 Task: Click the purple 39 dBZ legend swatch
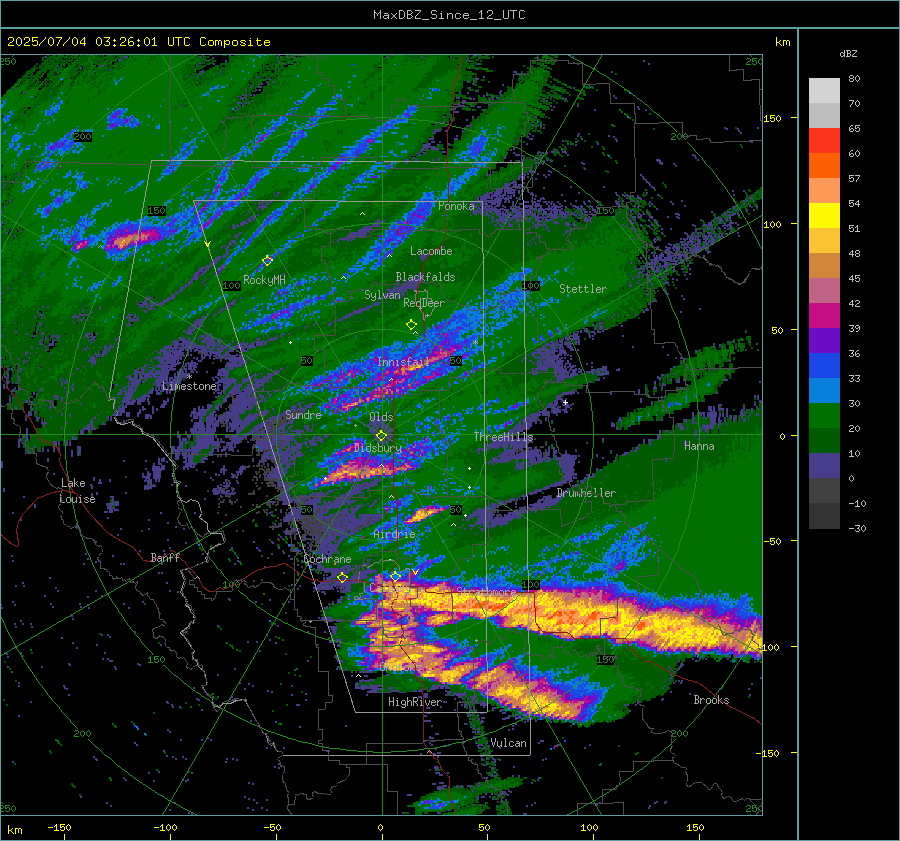824,340
